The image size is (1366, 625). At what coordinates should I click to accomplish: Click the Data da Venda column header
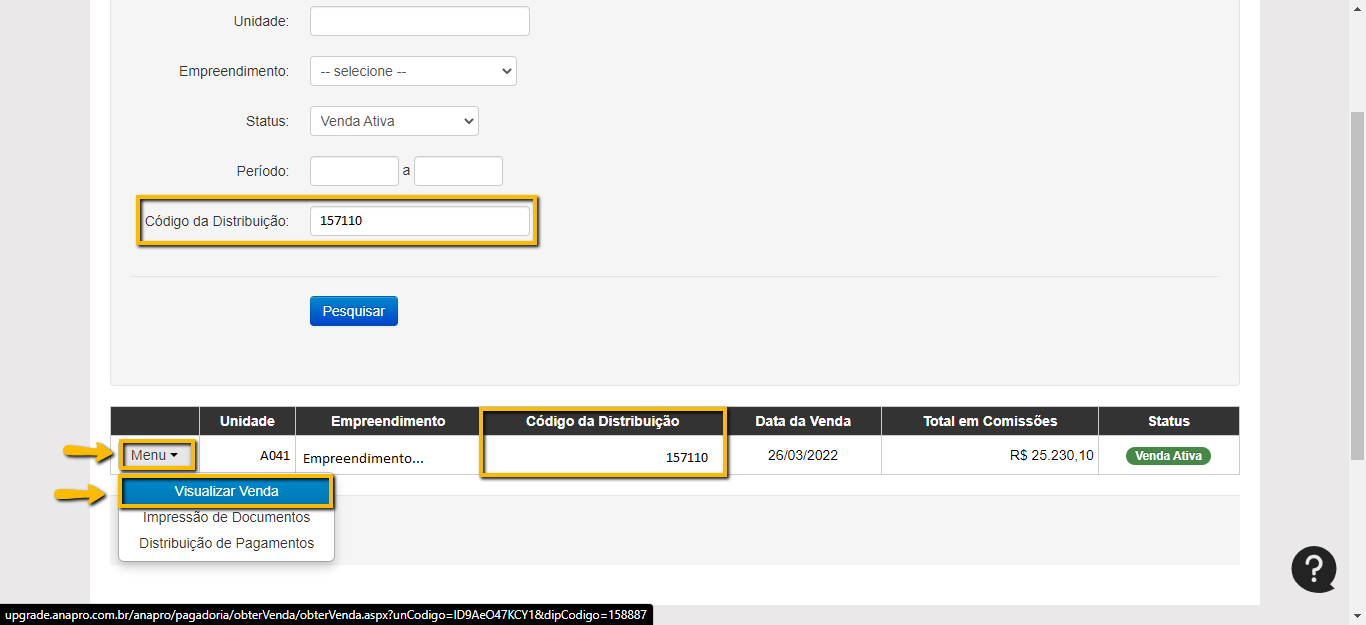point(803,421)
